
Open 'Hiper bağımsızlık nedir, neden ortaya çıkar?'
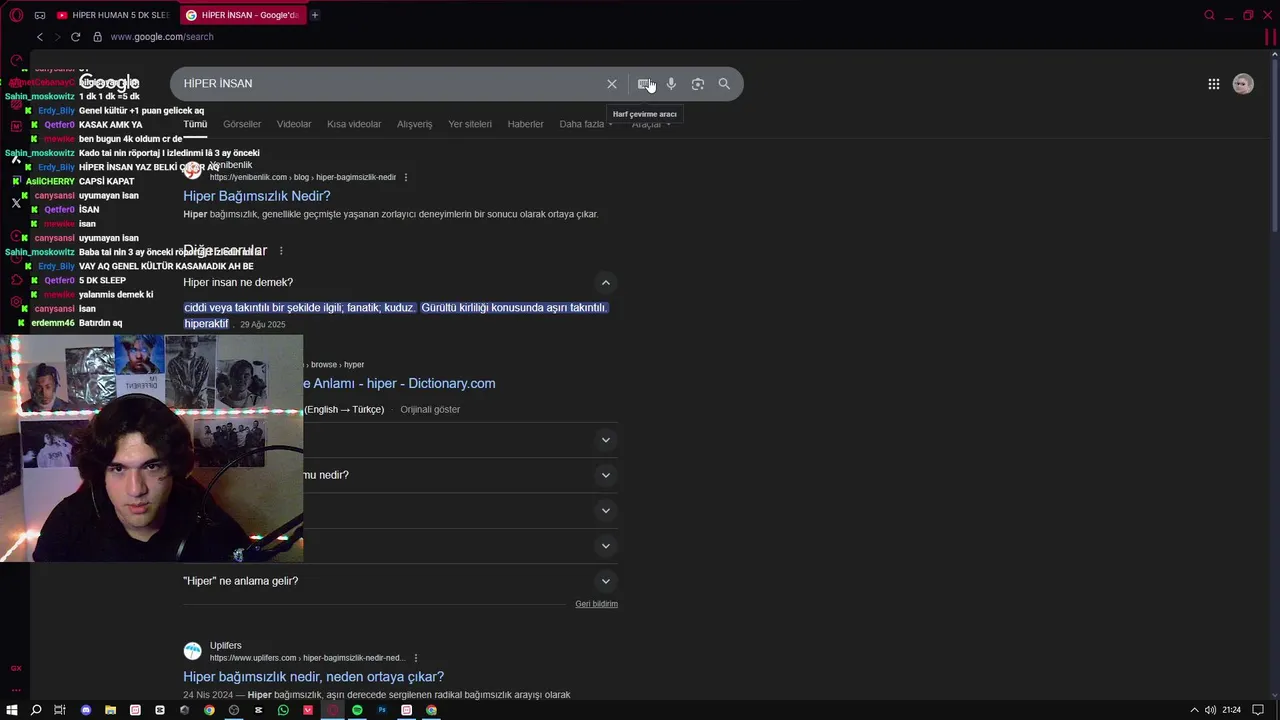314,677
